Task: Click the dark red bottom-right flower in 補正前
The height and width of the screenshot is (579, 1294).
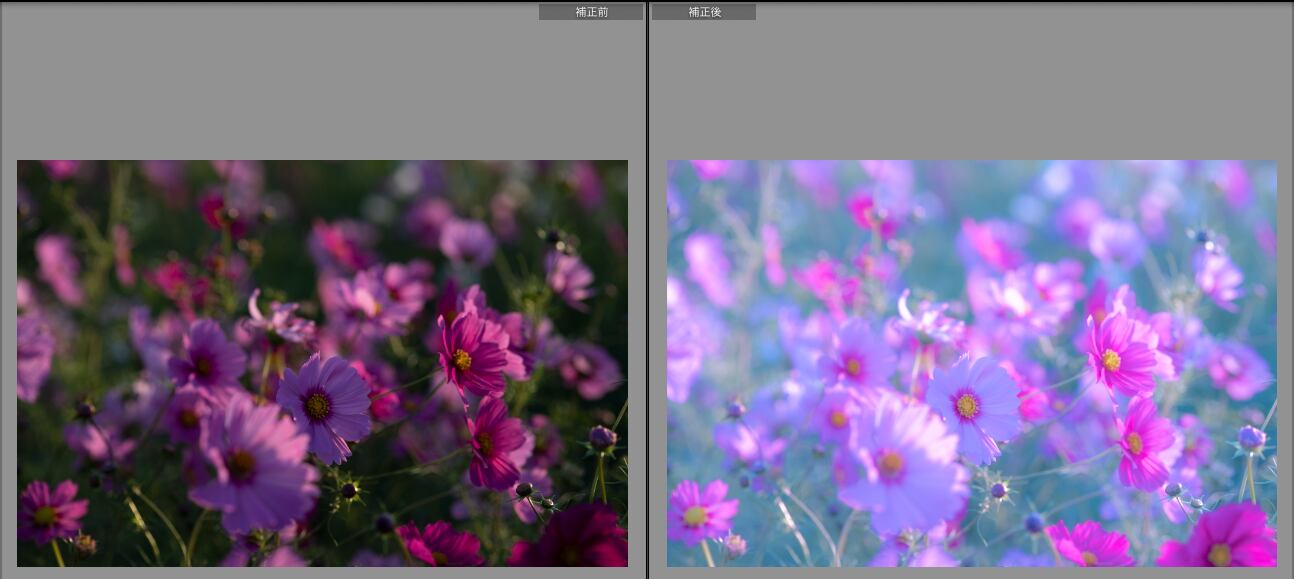Action: click(x=575, y=540)
